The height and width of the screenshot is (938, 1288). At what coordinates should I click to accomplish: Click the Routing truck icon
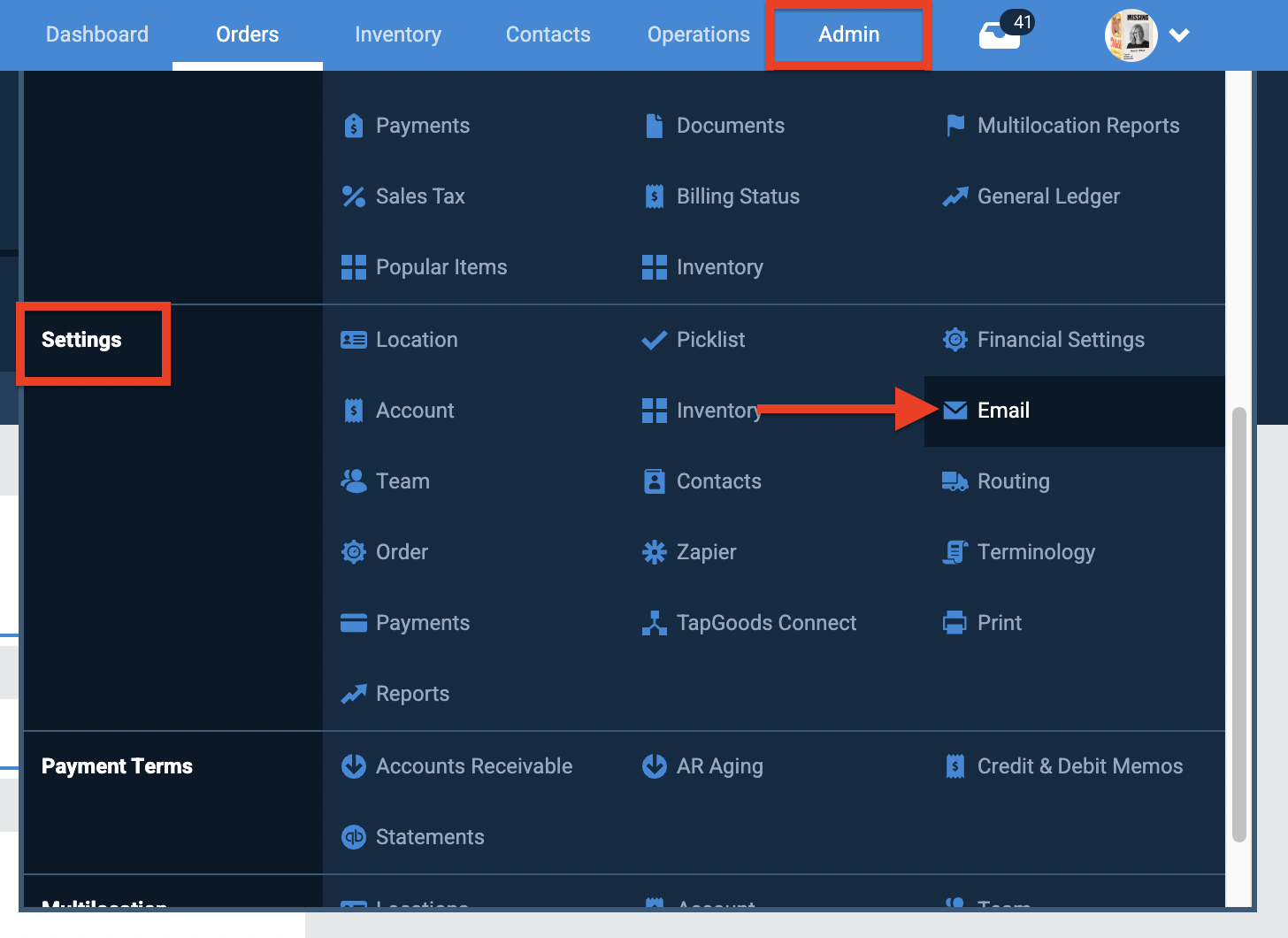coord(954,481)
